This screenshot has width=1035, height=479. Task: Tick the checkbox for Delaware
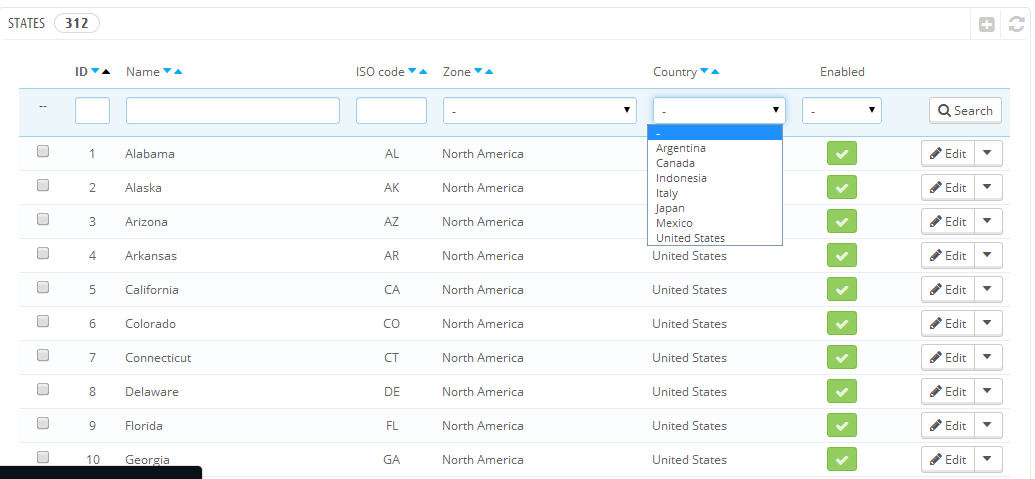(x=43, y=389)
